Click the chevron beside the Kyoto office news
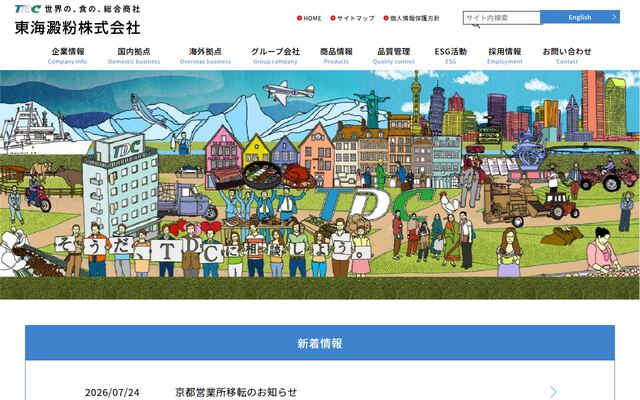The image size is (640, 400). 553,392
